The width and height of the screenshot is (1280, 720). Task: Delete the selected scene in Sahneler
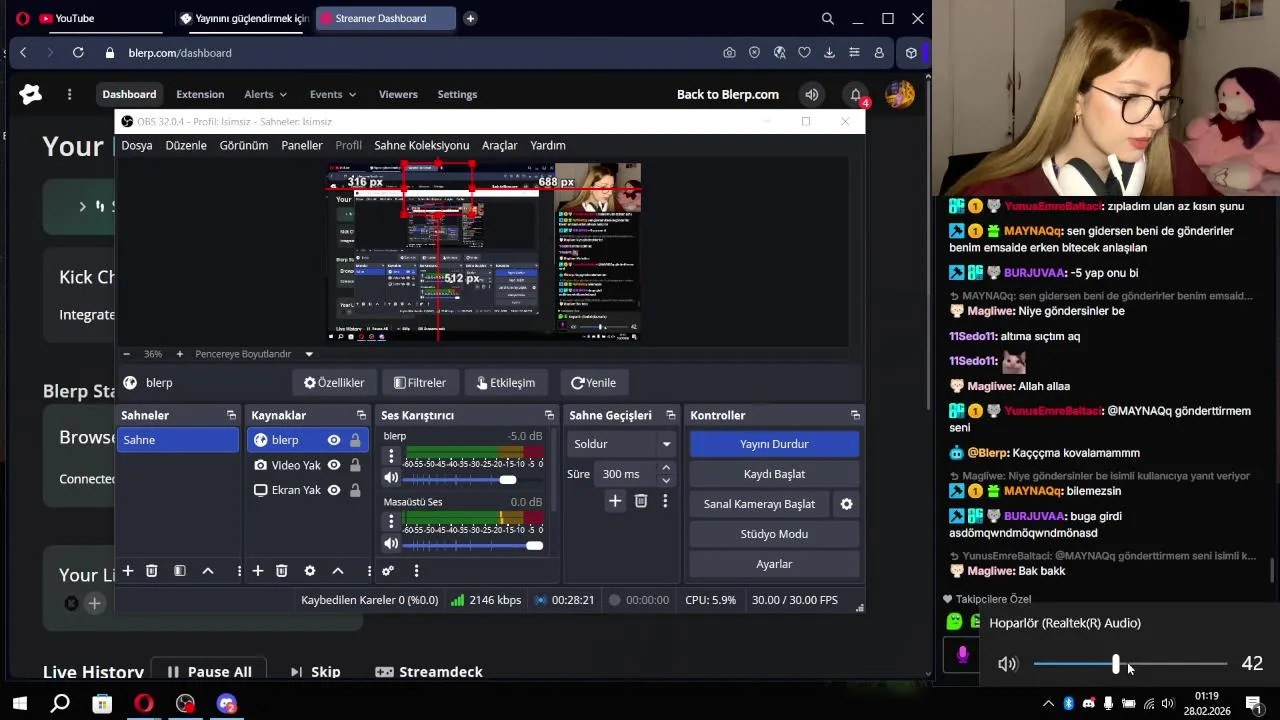point(152,571)
